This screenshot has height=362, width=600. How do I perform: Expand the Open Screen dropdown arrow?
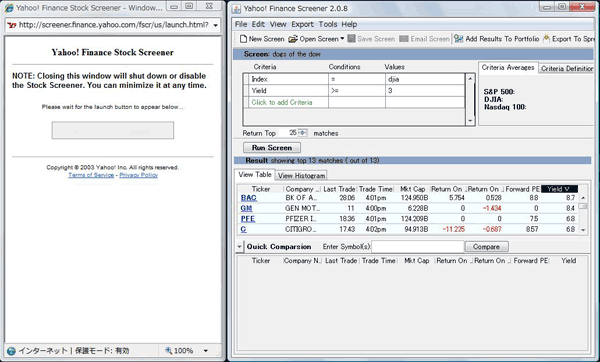click(x=342, y=38)
